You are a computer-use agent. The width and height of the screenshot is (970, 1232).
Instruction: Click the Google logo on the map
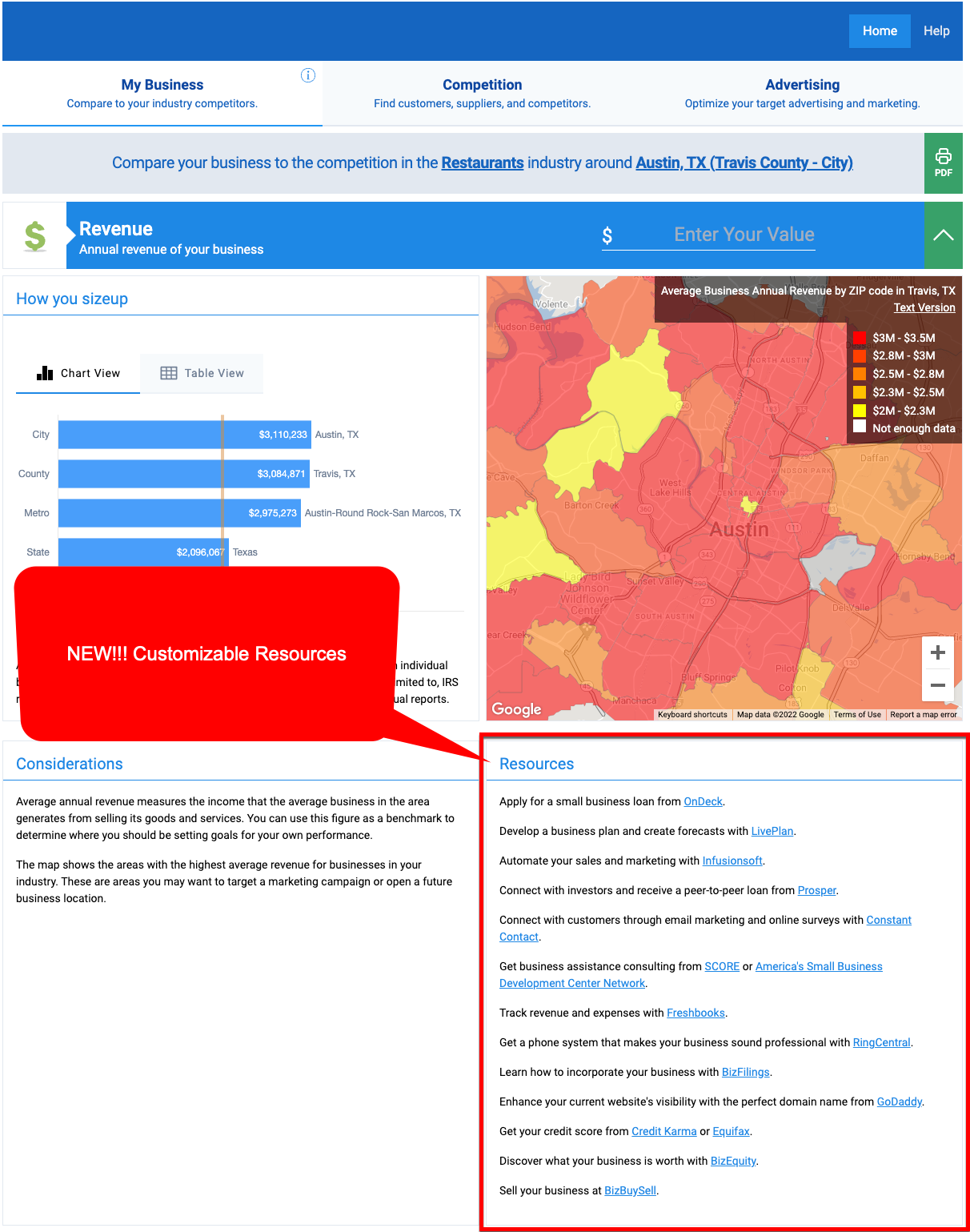(x=516, y=709)
